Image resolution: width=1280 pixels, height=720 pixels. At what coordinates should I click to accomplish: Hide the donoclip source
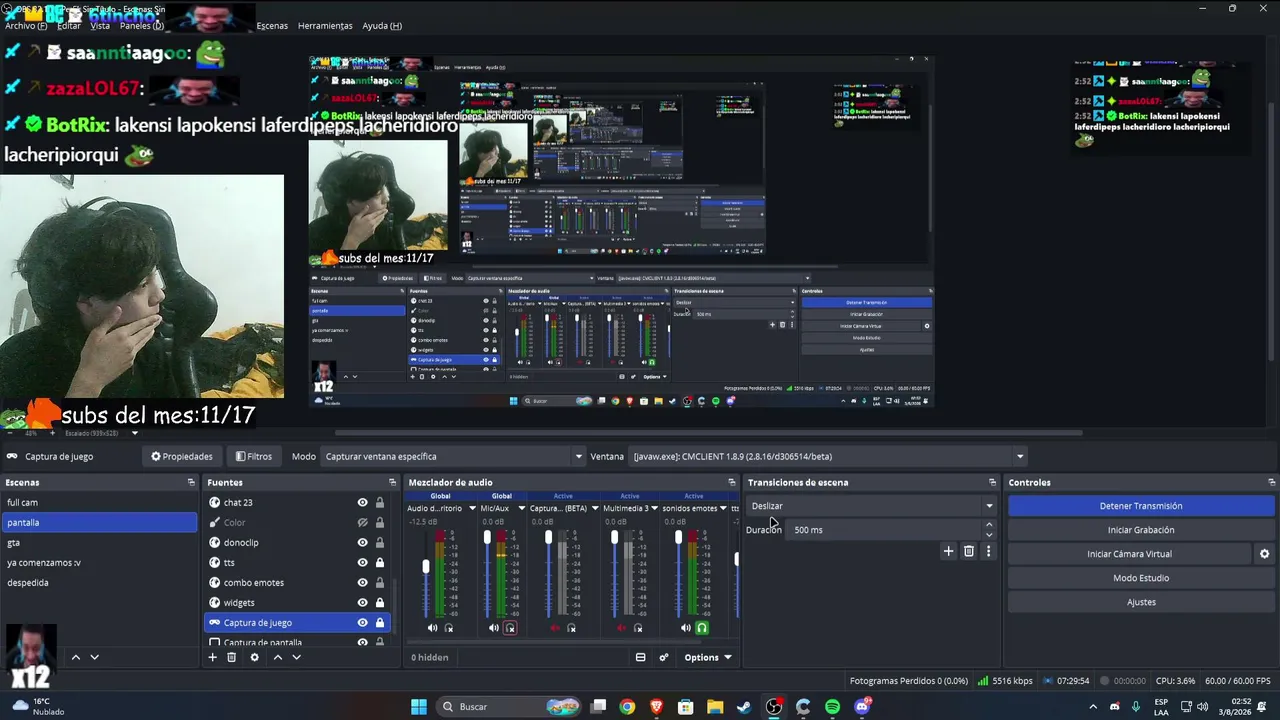point(362,542)
